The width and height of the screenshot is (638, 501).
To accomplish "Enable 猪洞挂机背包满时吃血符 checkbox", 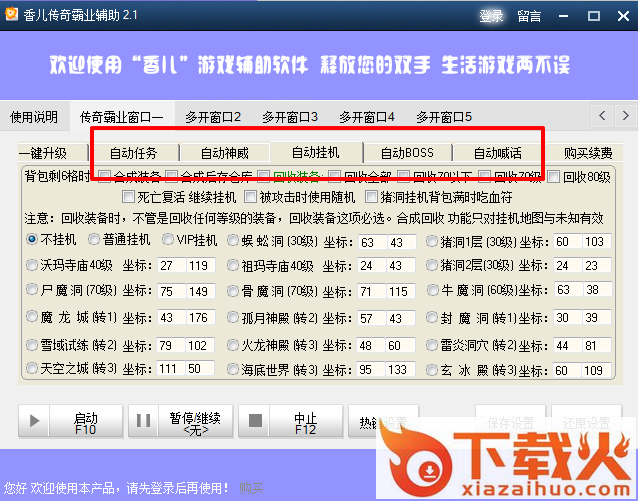I will click(x=373, y=197).
